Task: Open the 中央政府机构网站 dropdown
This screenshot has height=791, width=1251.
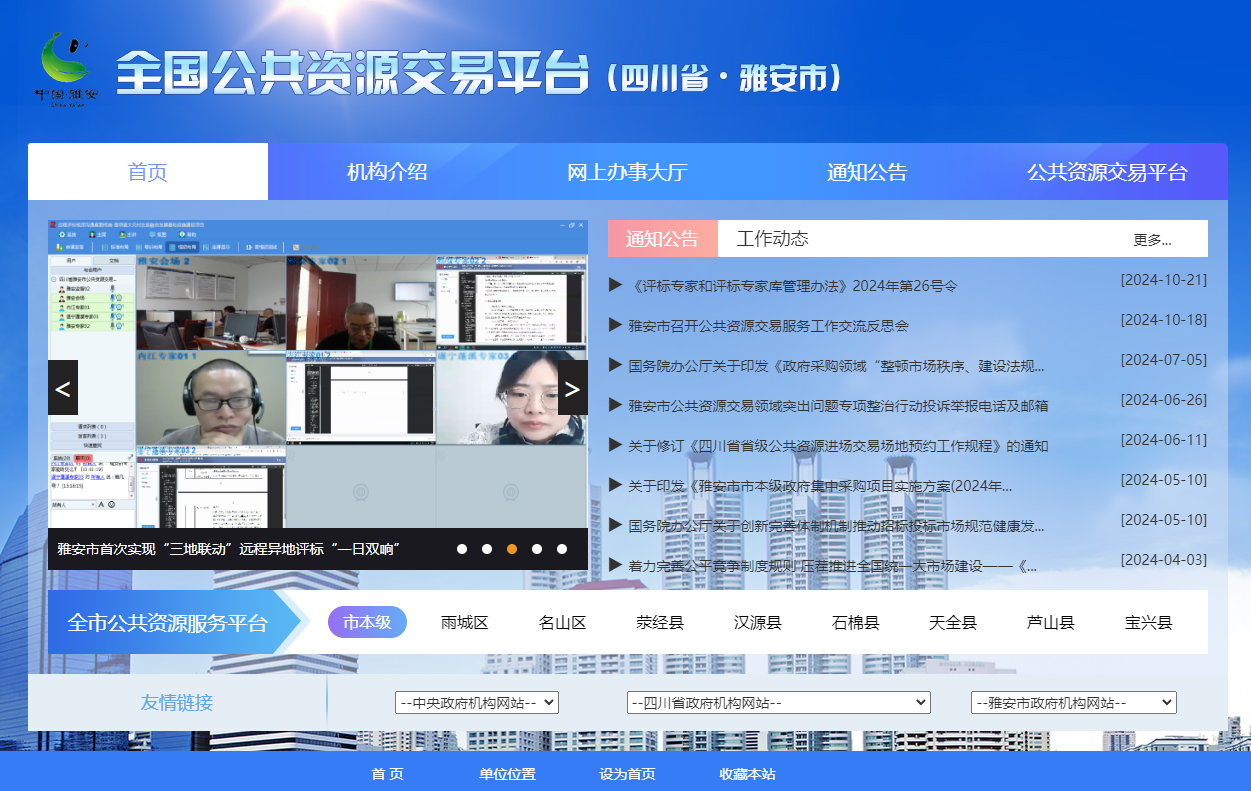Action: (479, 702)
